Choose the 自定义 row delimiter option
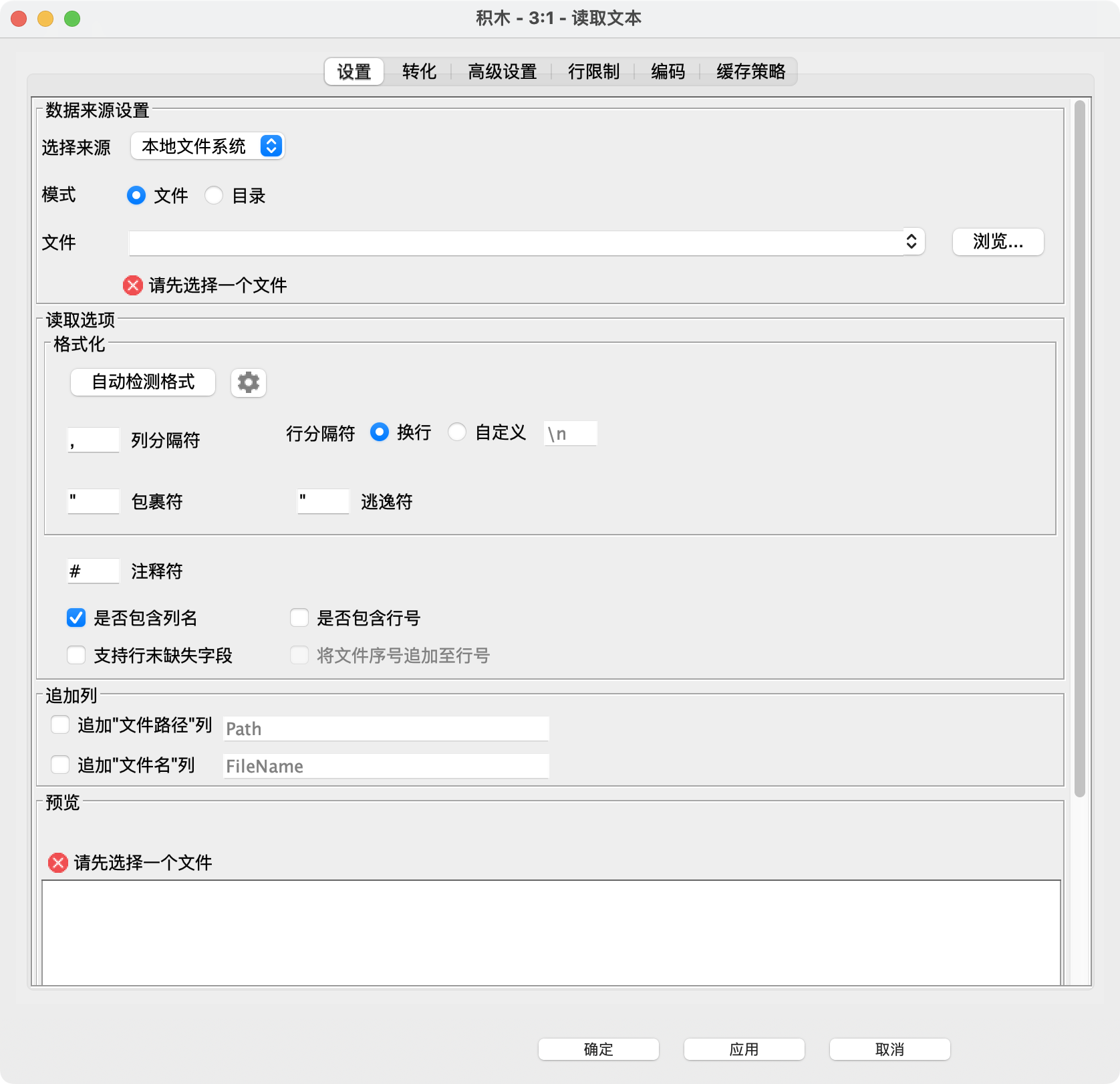Image resolution: width=1120 pixels, height=1084 pixels. click(x=458, y=432)
